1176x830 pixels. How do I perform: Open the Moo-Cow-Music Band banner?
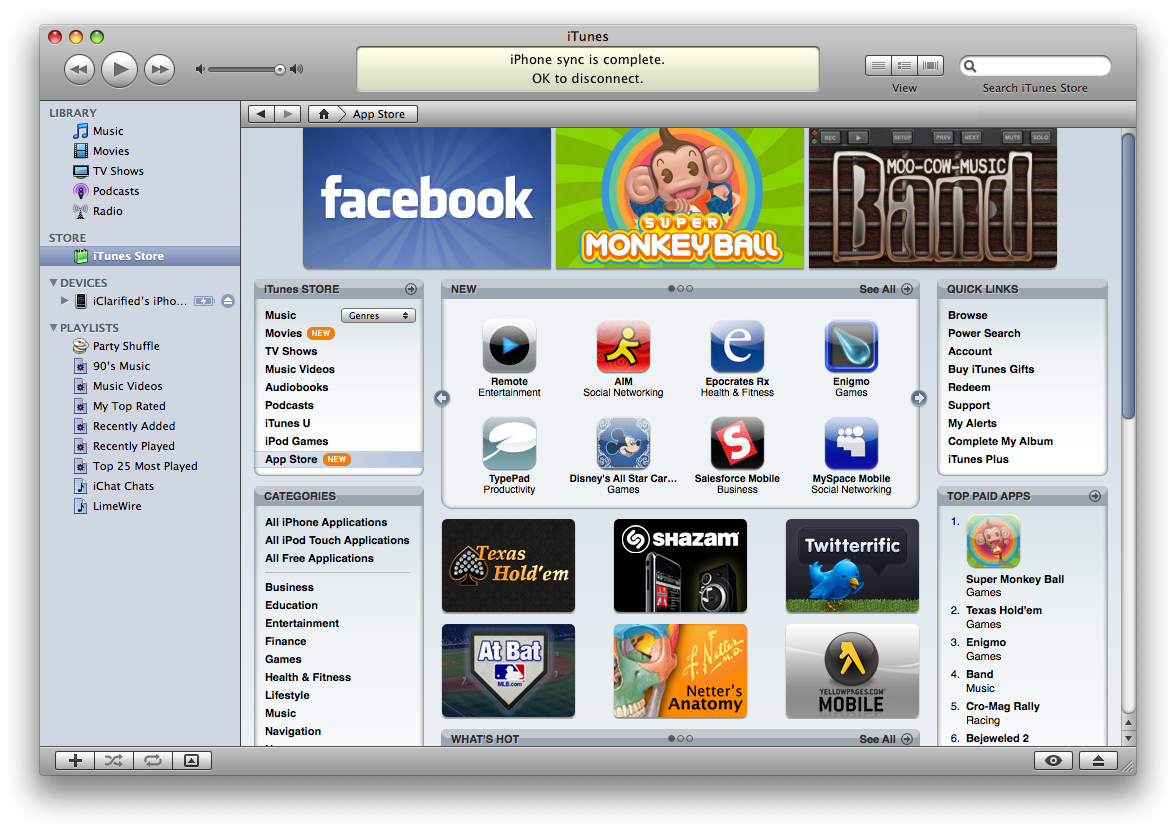coord(933,198)
